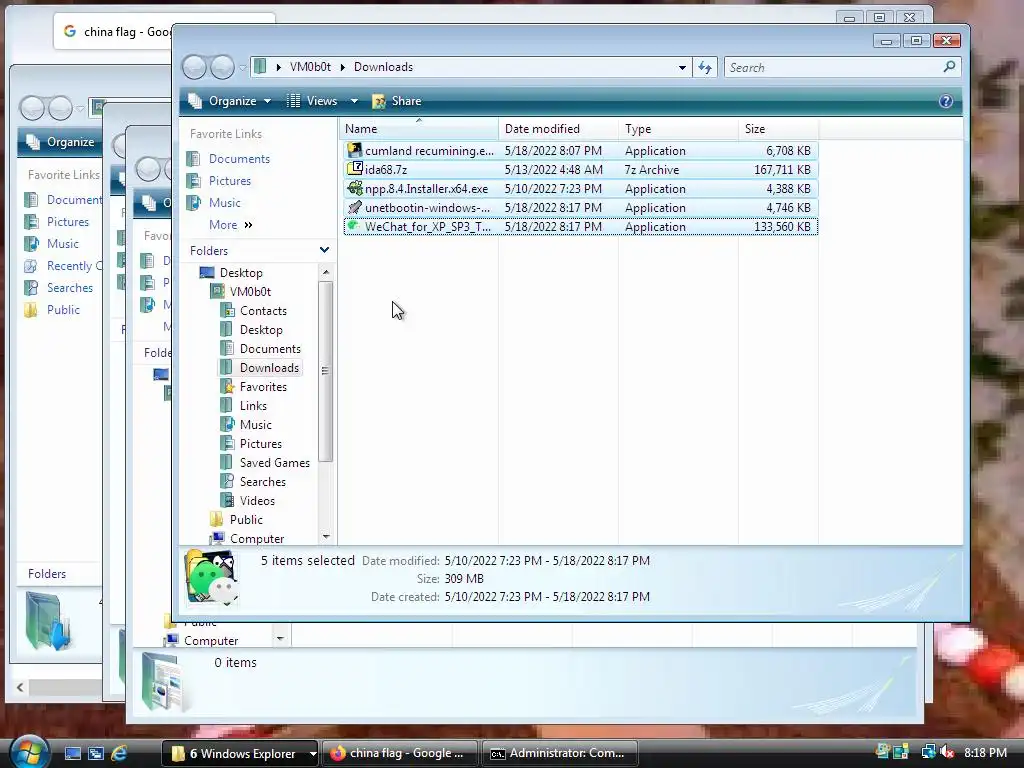This screenshot has width=1024, height=768.
Task: Click the Help question mark icon
Action: (x=946, y=101)
